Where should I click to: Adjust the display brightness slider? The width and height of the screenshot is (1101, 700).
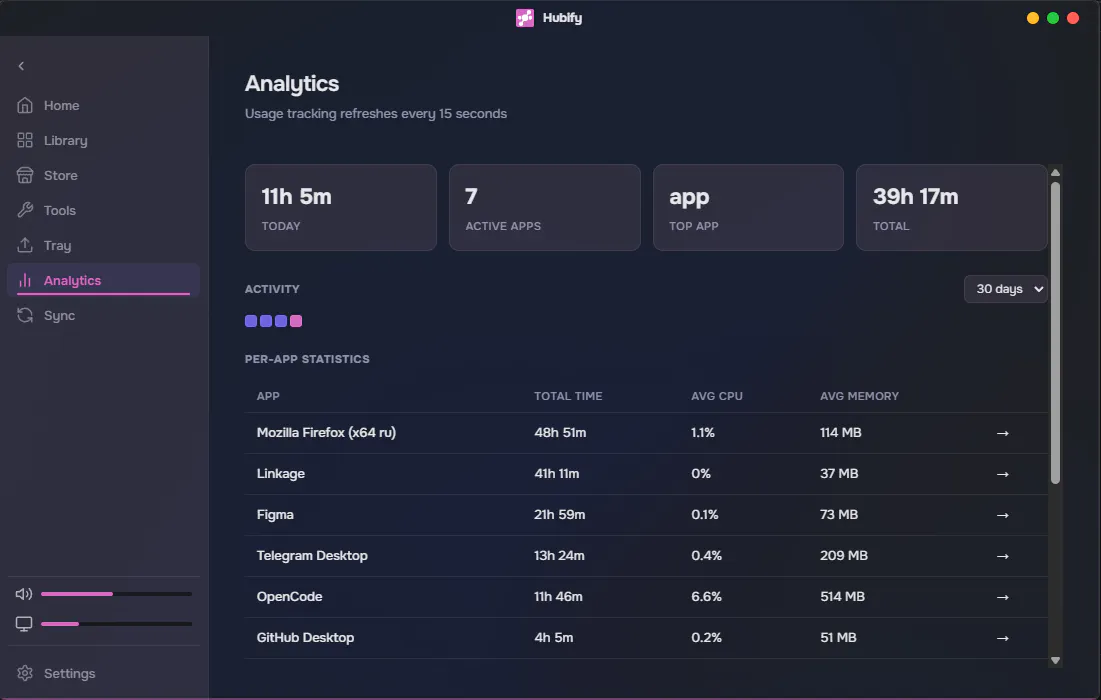(116, 623)
